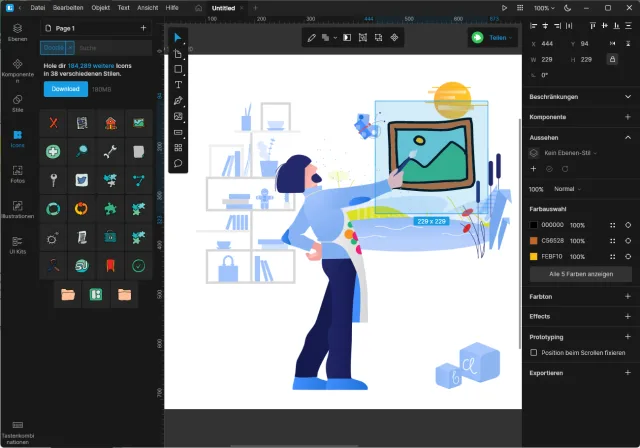Remove the Doodle style filter tag

[x=70, y=47]
